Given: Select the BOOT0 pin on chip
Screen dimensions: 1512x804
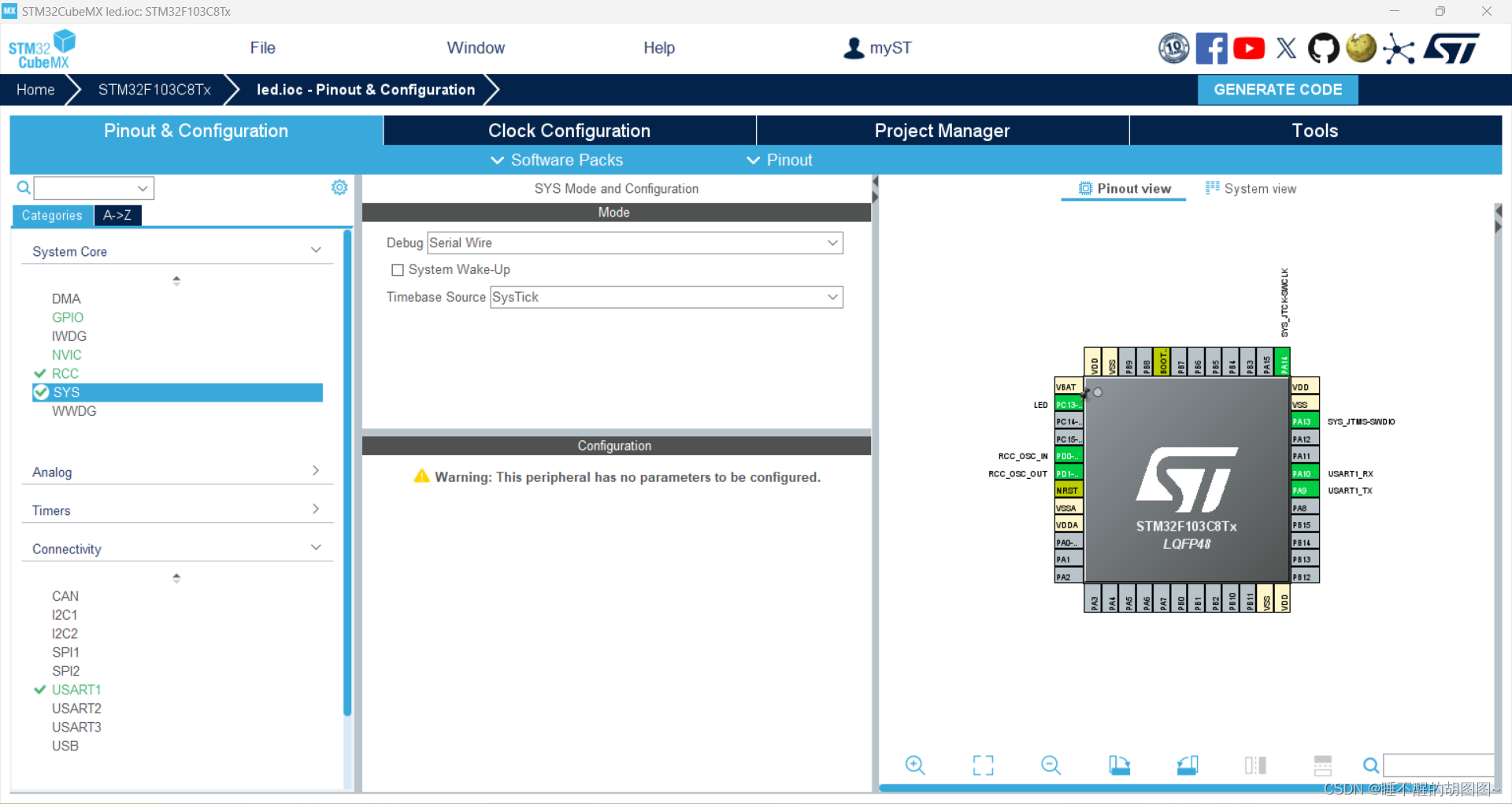Looking at the screenshot, I should [x=1162, y=362].
